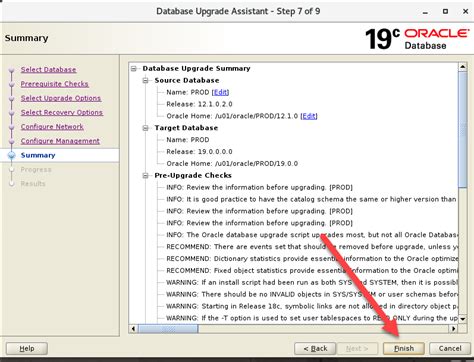Collapse the Target Database tree node

click(146, 128)
